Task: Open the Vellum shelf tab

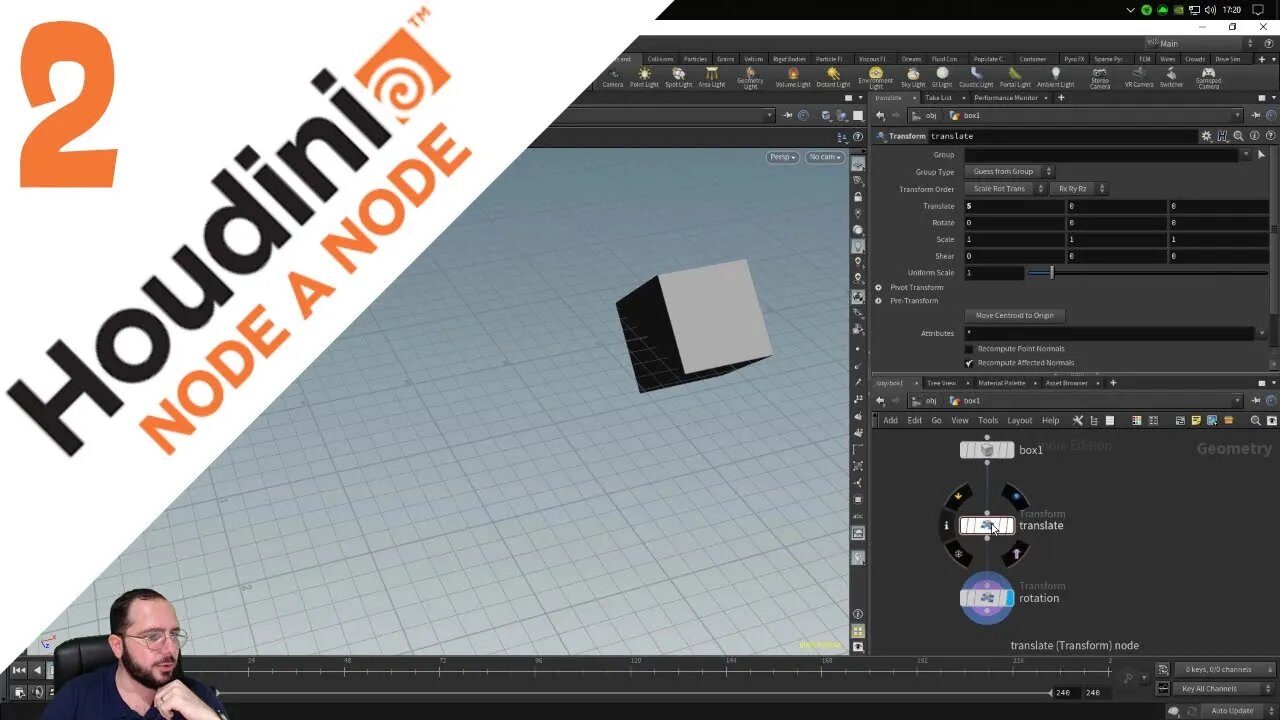Action: coord(753,59)
